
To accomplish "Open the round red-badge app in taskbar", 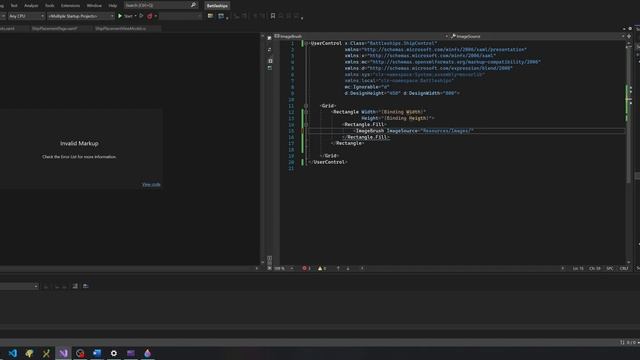I will 80,353.
